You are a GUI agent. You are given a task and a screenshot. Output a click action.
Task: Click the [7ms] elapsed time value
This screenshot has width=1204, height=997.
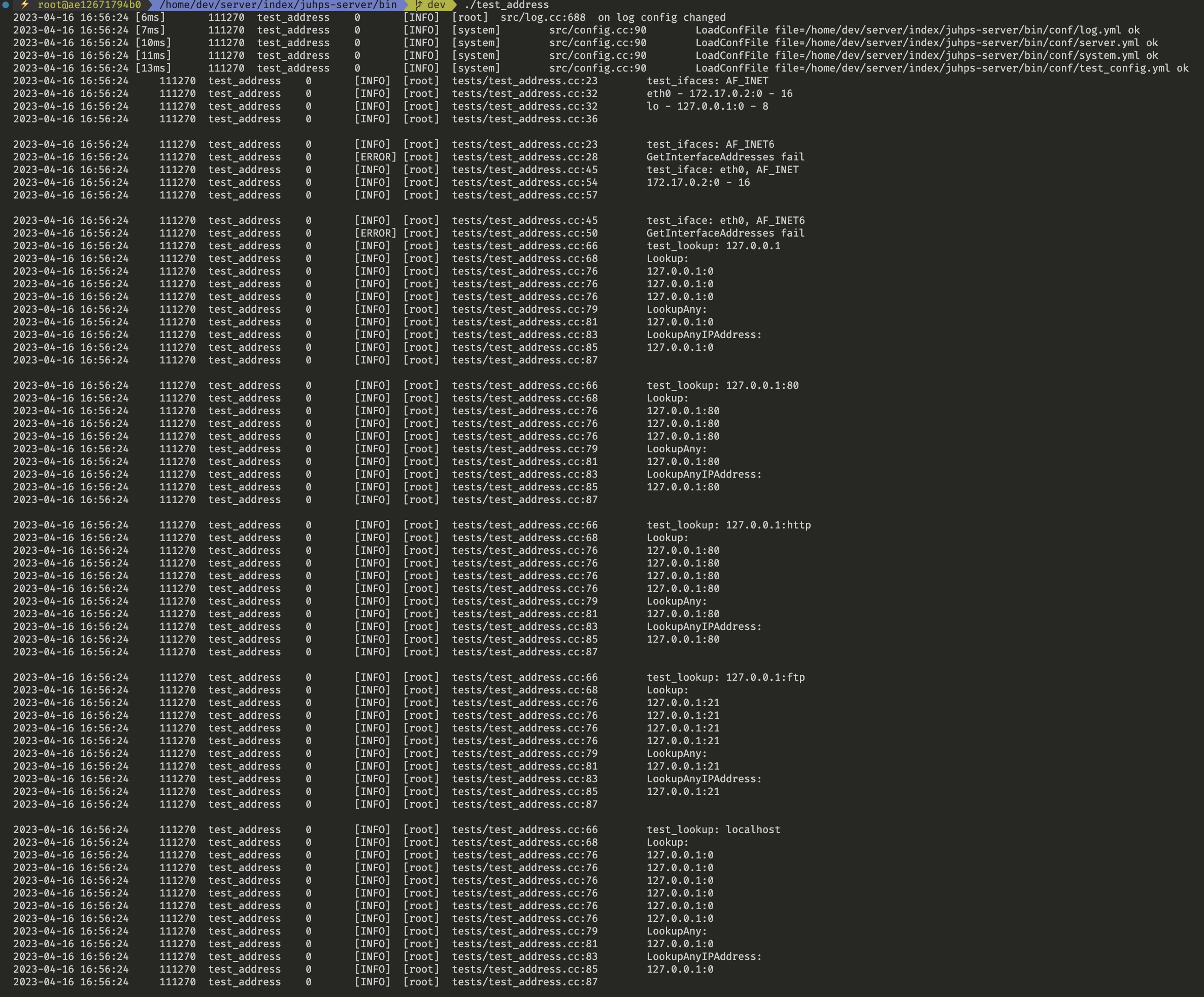coord(150,30)
